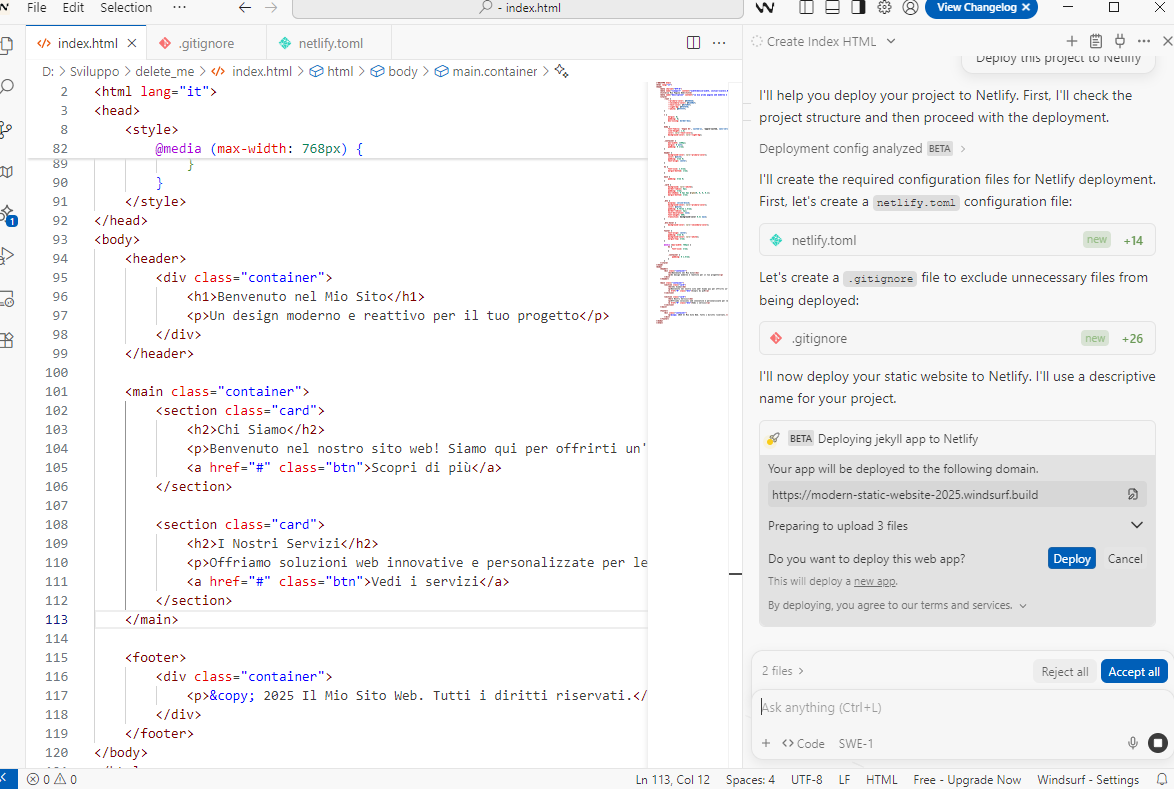This screenshot has width=1174, height=789.
Task: Click the microphone voice input icon
Action: click(x=1133, y=743)
